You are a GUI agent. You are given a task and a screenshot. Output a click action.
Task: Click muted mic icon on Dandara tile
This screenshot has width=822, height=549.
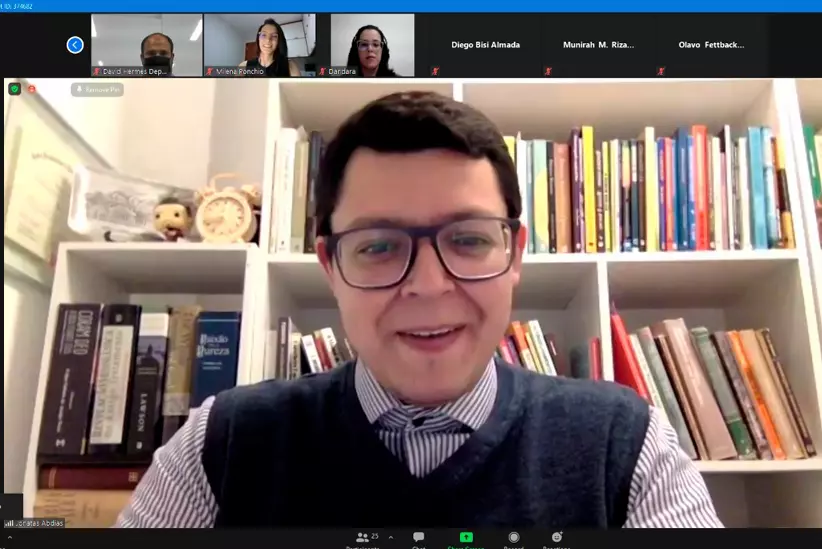click(x=322, y=72)
